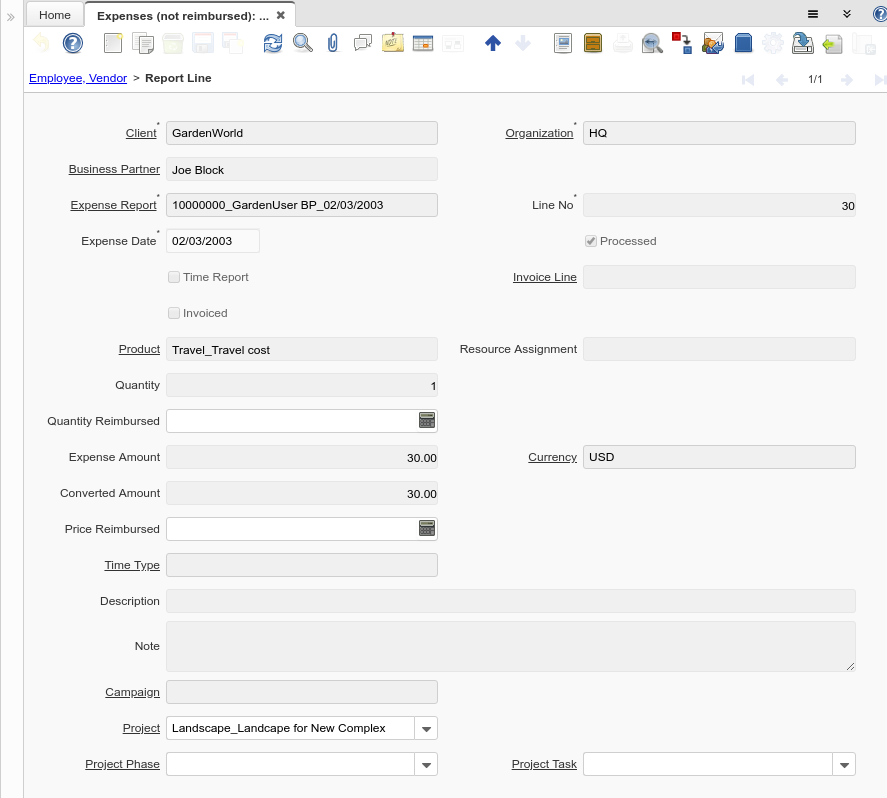Follow the Employee, Vendor breadcrumb link

[77, 78]
